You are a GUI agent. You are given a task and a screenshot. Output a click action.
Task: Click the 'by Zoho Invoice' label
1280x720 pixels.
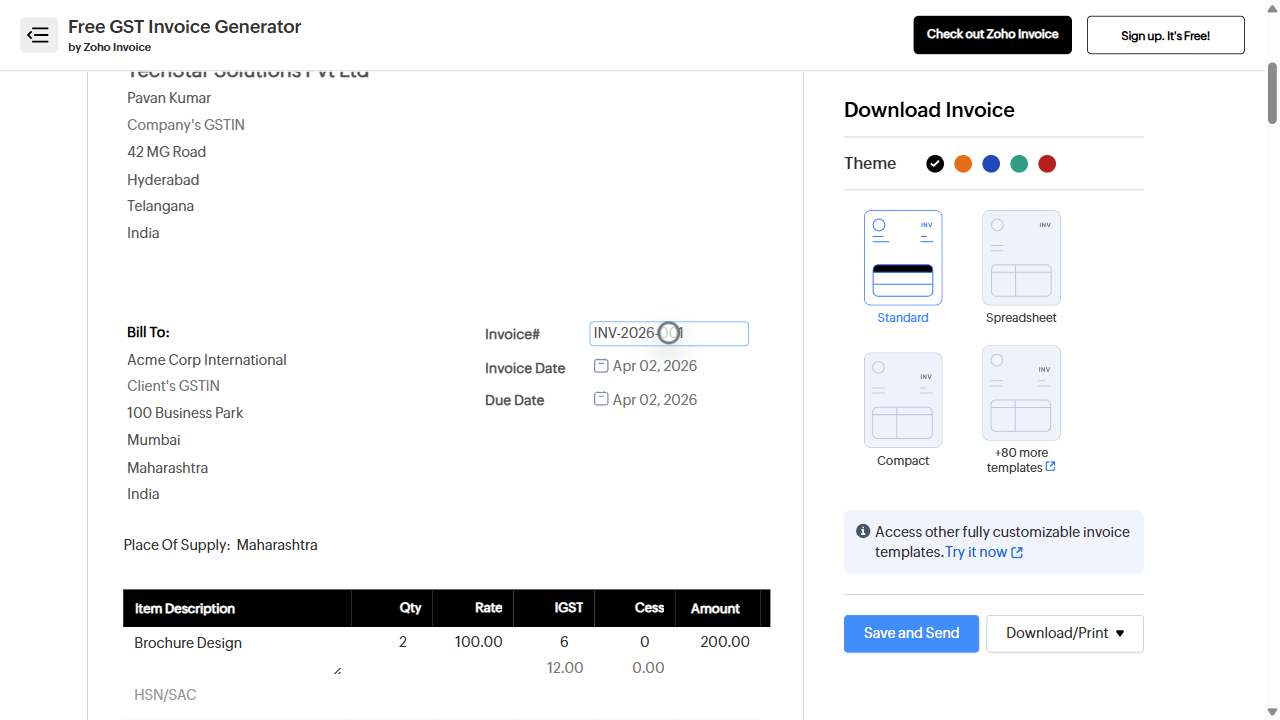110,46
